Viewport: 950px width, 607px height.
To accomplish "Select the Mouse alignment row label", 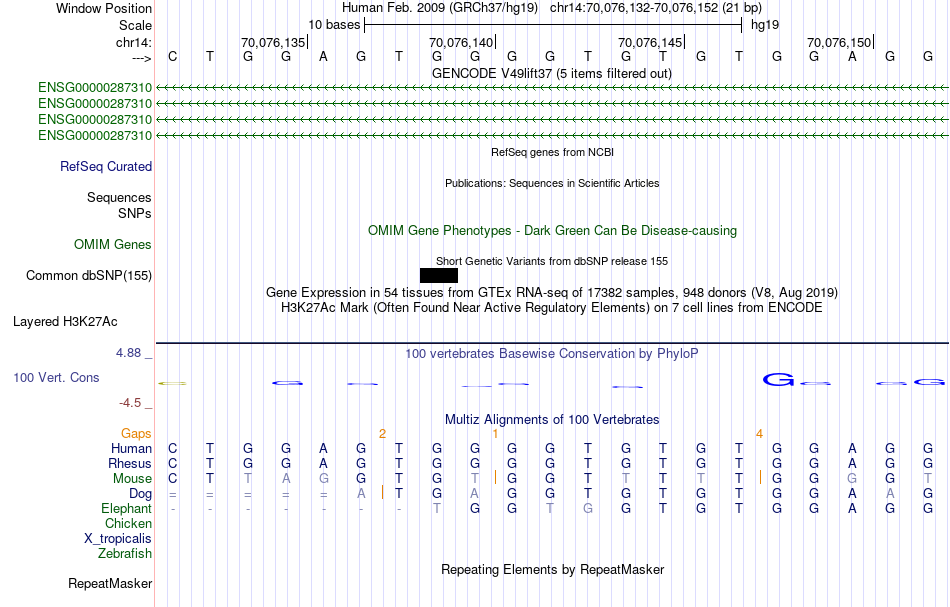I will pyautogui.click(x=132, y=479).
